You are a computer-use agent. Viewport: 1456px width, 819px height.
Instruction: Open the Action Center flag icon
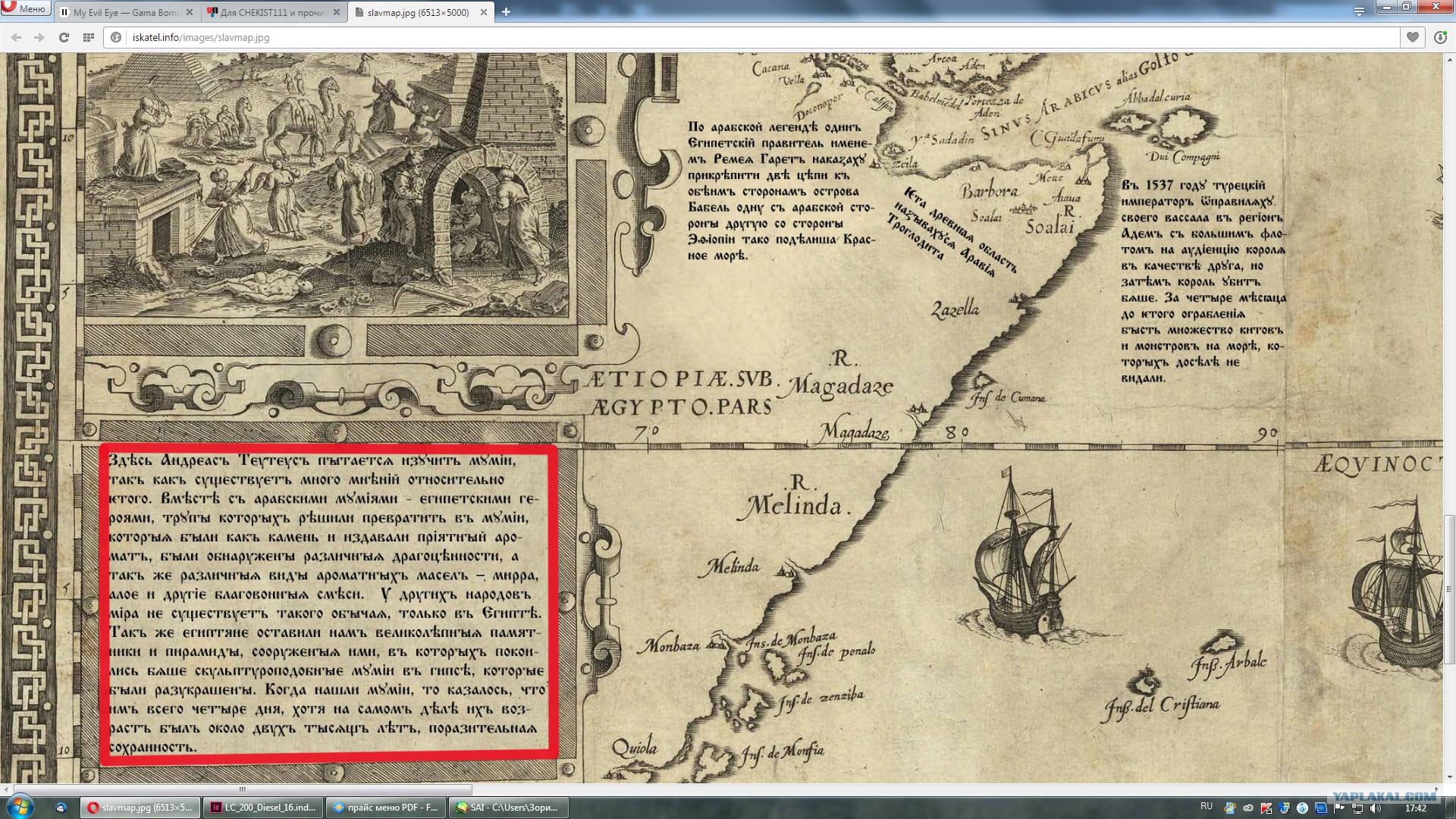(x=1339, y=808)
